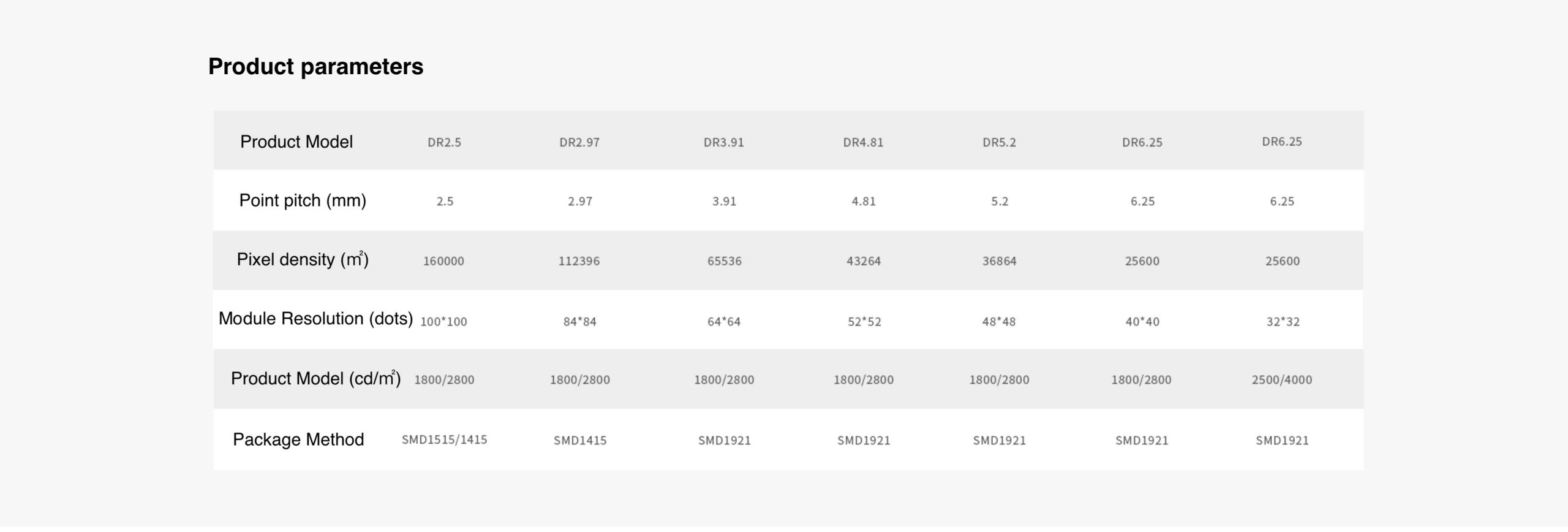Click the Product parameters heading
This screenshot has width=1568, height=532.
tap(315, 66)
